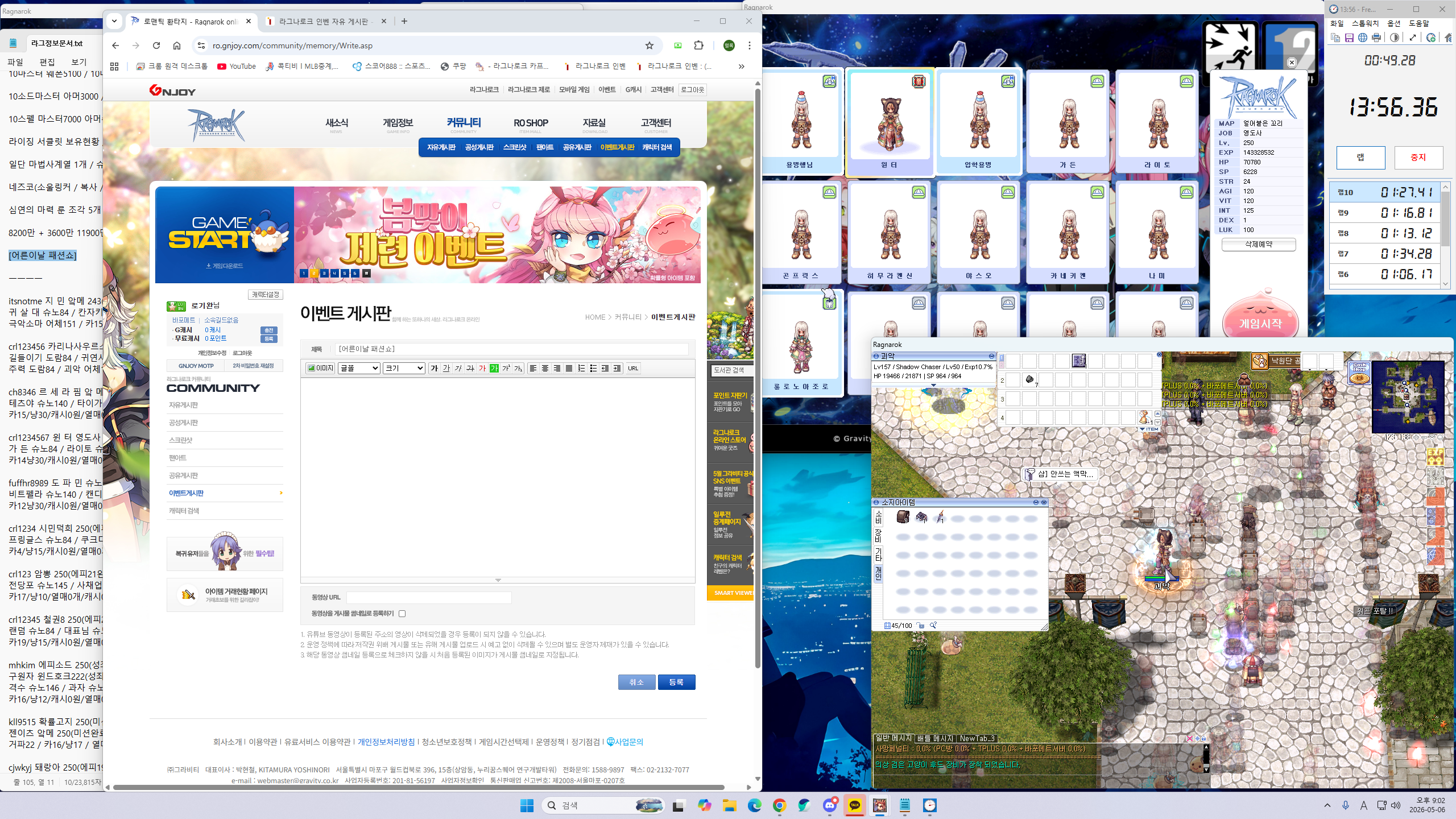Click the stopwatch print icon
The image size is (1456, 819).
pyautogui.click(x=1376, y=38)
